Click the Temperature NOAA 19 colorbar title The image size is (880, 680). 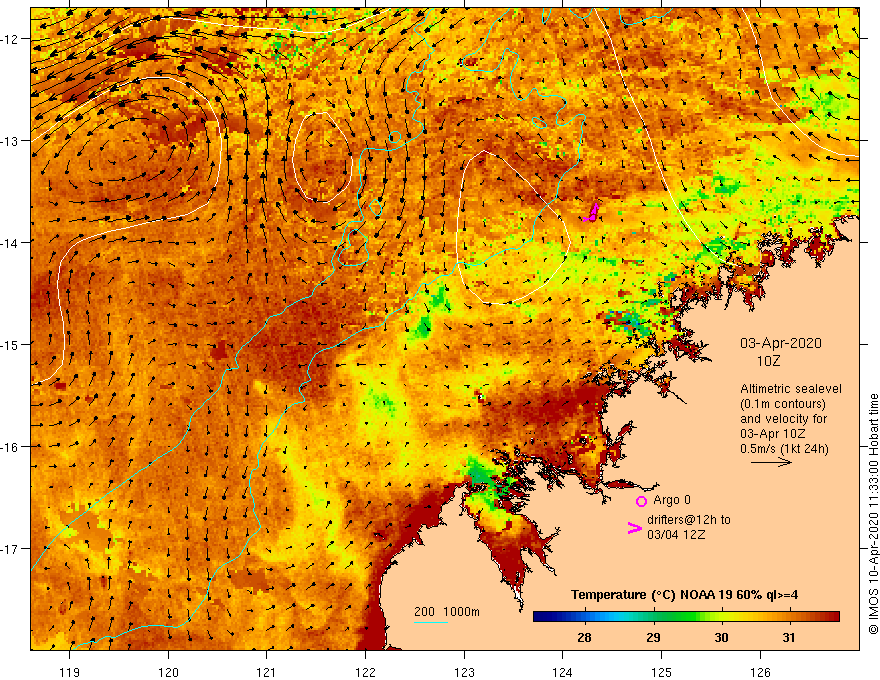(x=684, y=595)
